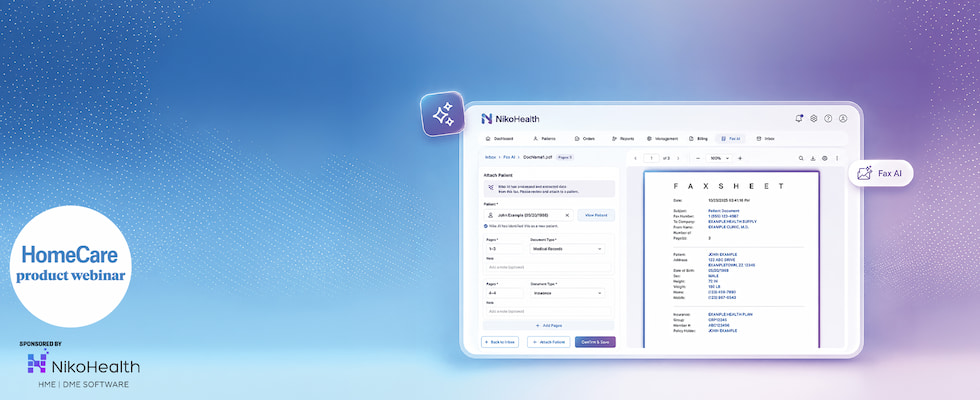
Task: Click the sparkle AI badge icon
Action: (443, 114)
